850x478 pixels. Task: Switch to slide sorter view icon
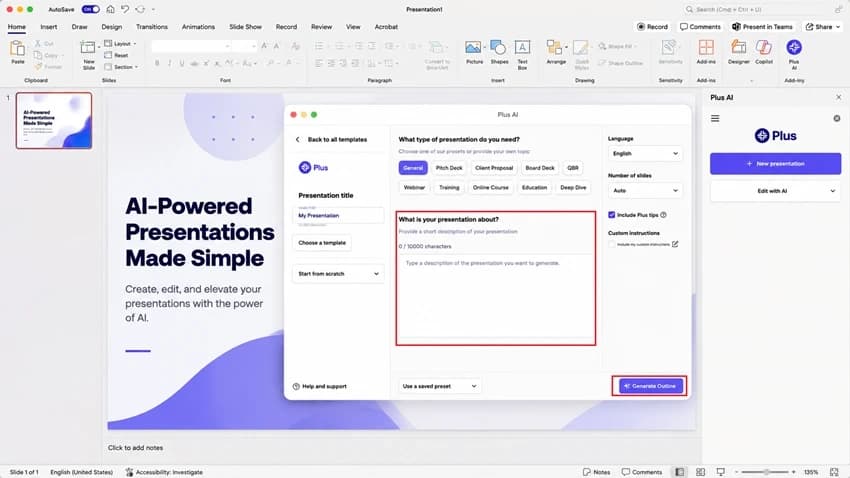pyautogui.click(x=700, y=472)
